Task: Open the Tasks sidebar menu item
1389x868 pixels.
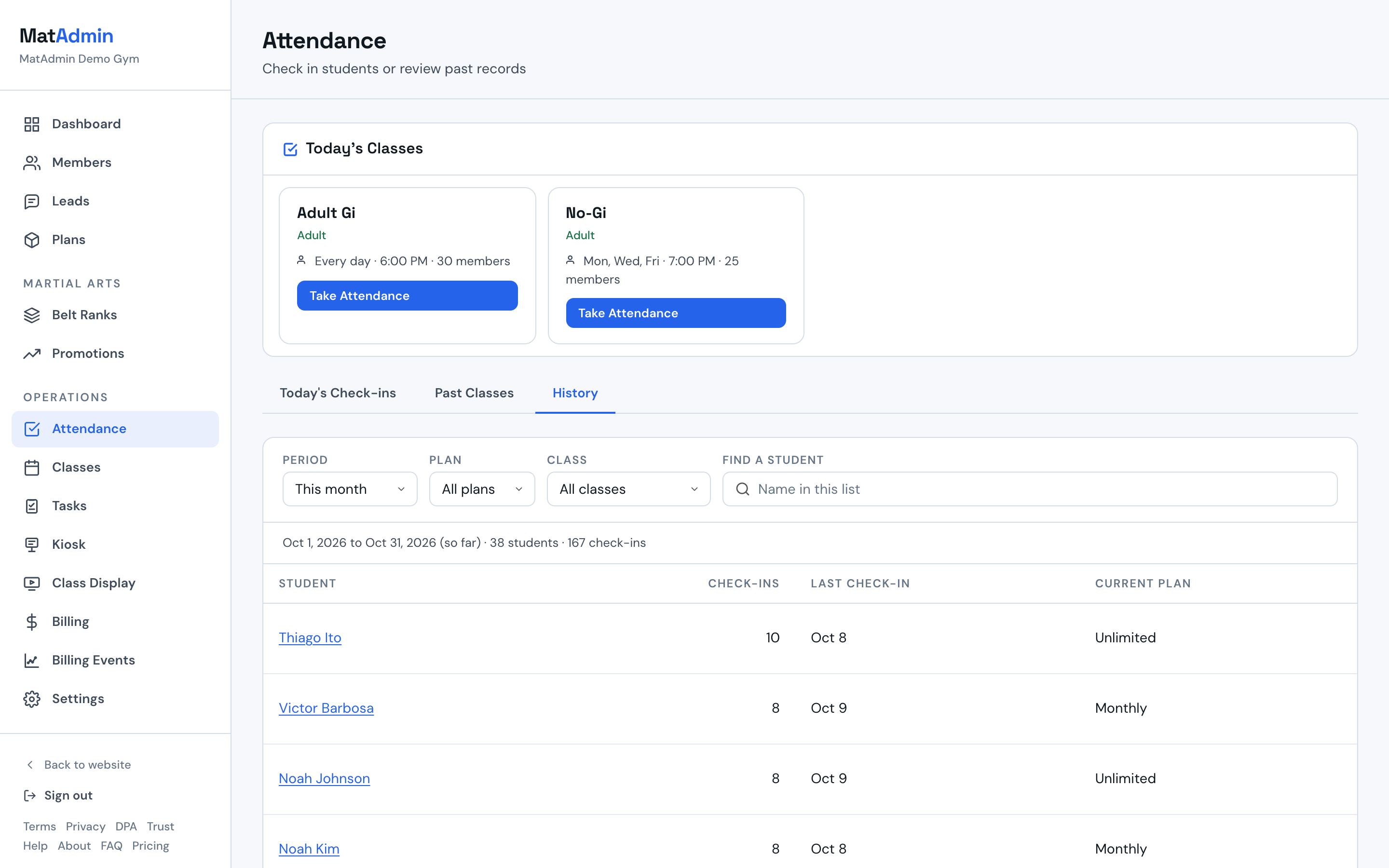Action: click(x=115, y=506)
